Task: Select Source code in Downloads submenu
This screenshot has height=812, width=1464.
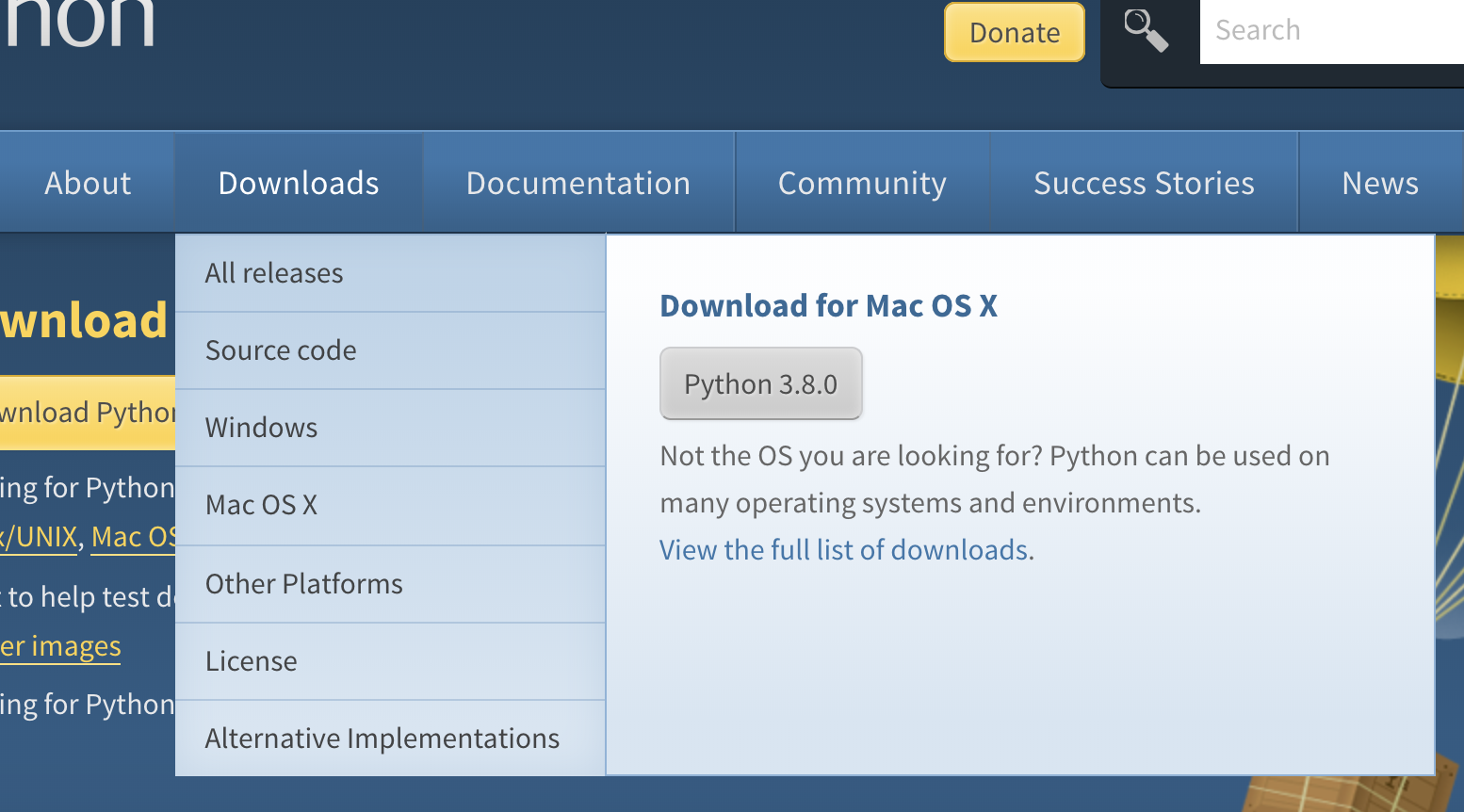Action: [281, 350]
